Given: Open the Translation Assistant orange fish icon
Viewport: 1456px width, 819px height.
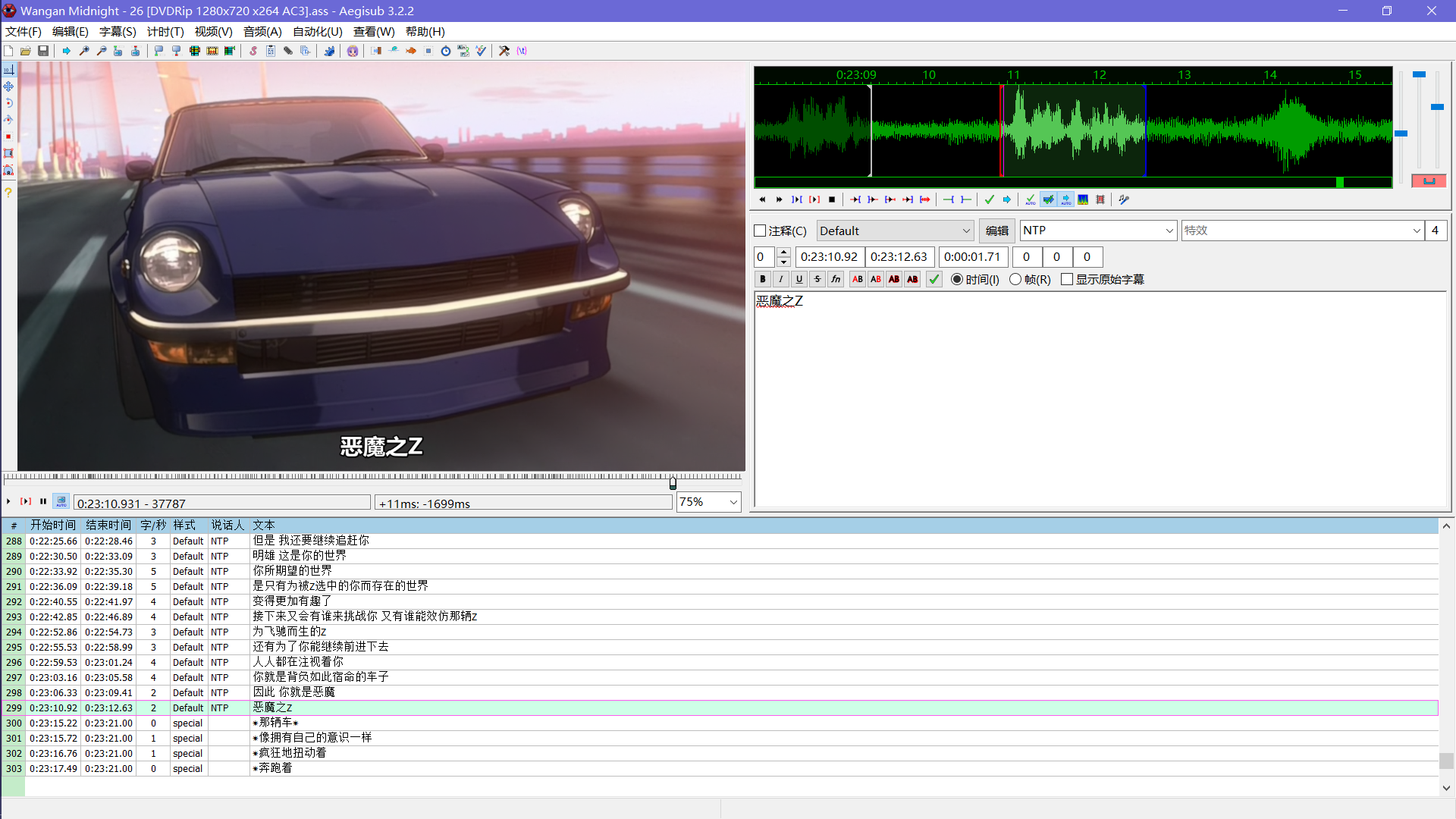Looking at the screenshot, I should (x=411, y=51).
